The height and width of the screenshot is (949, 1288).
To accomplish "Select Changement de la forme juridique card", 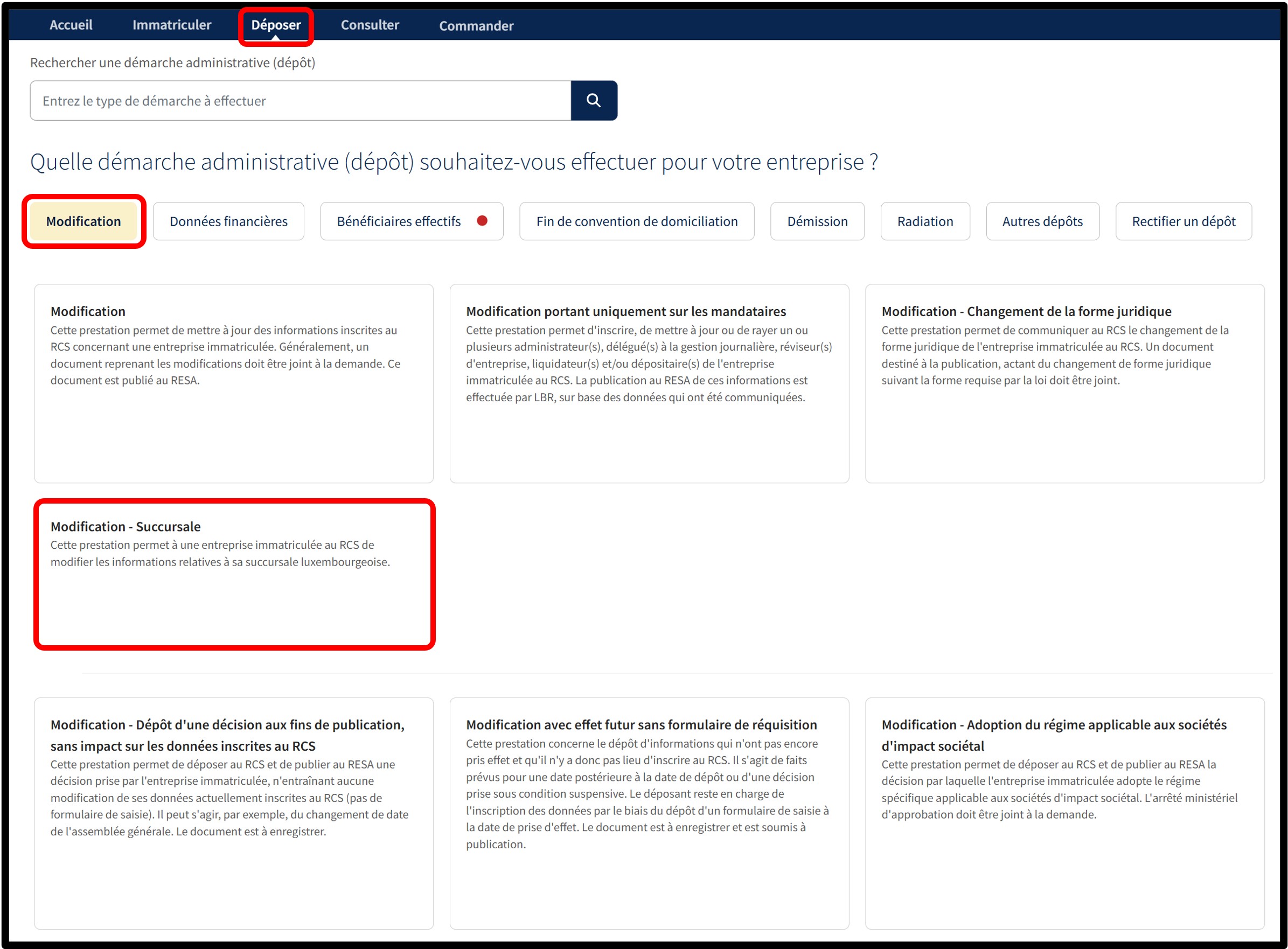I will click(1064, 382).
